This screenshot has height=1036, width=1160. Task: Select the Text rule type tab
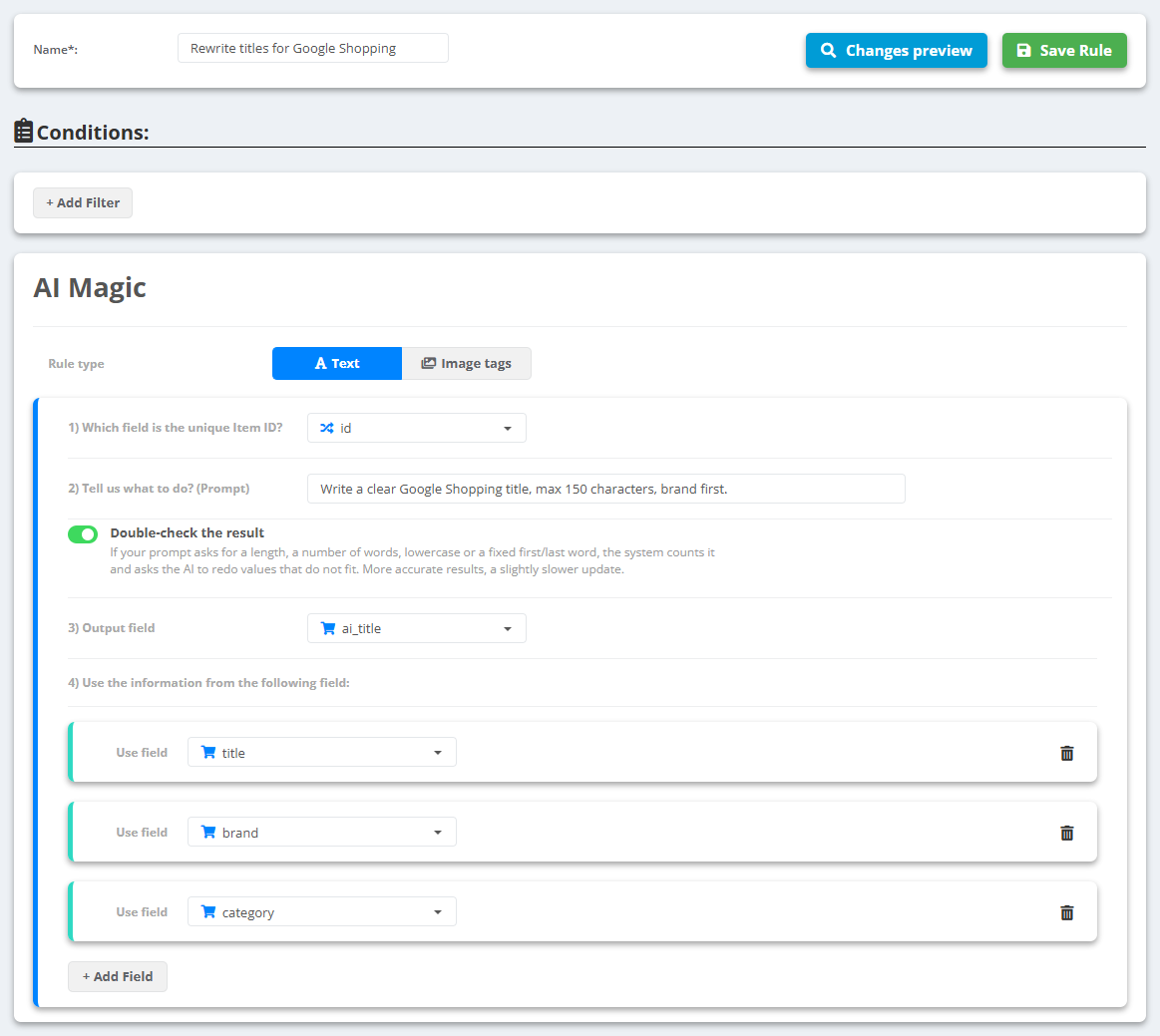(337, 363)
